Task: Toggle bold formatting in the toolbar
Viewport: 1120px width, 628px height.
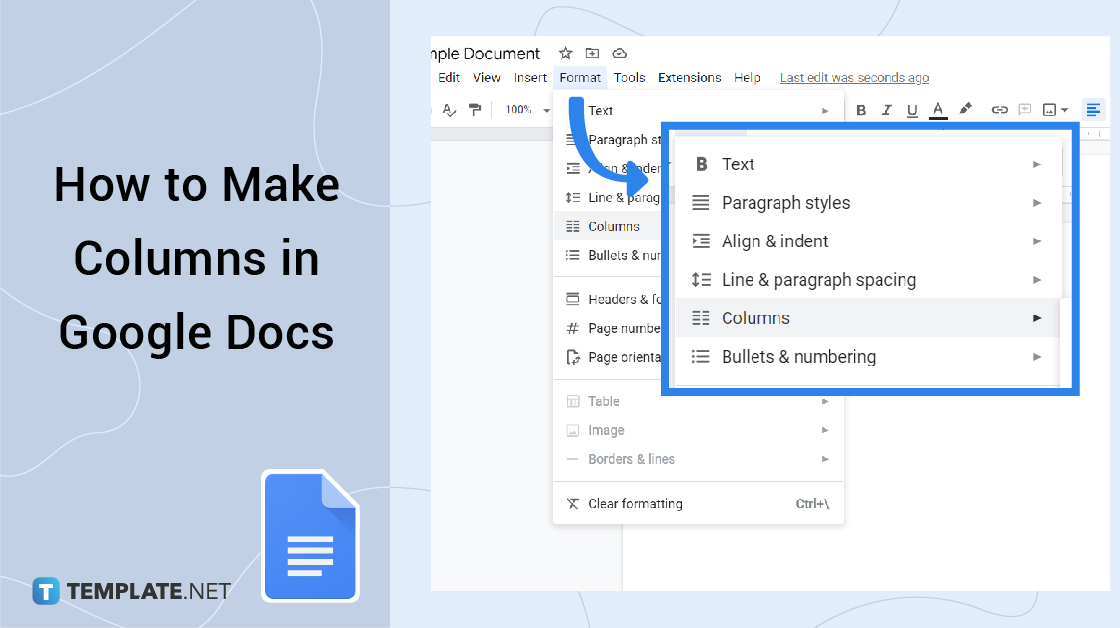Action: [861, 110]
